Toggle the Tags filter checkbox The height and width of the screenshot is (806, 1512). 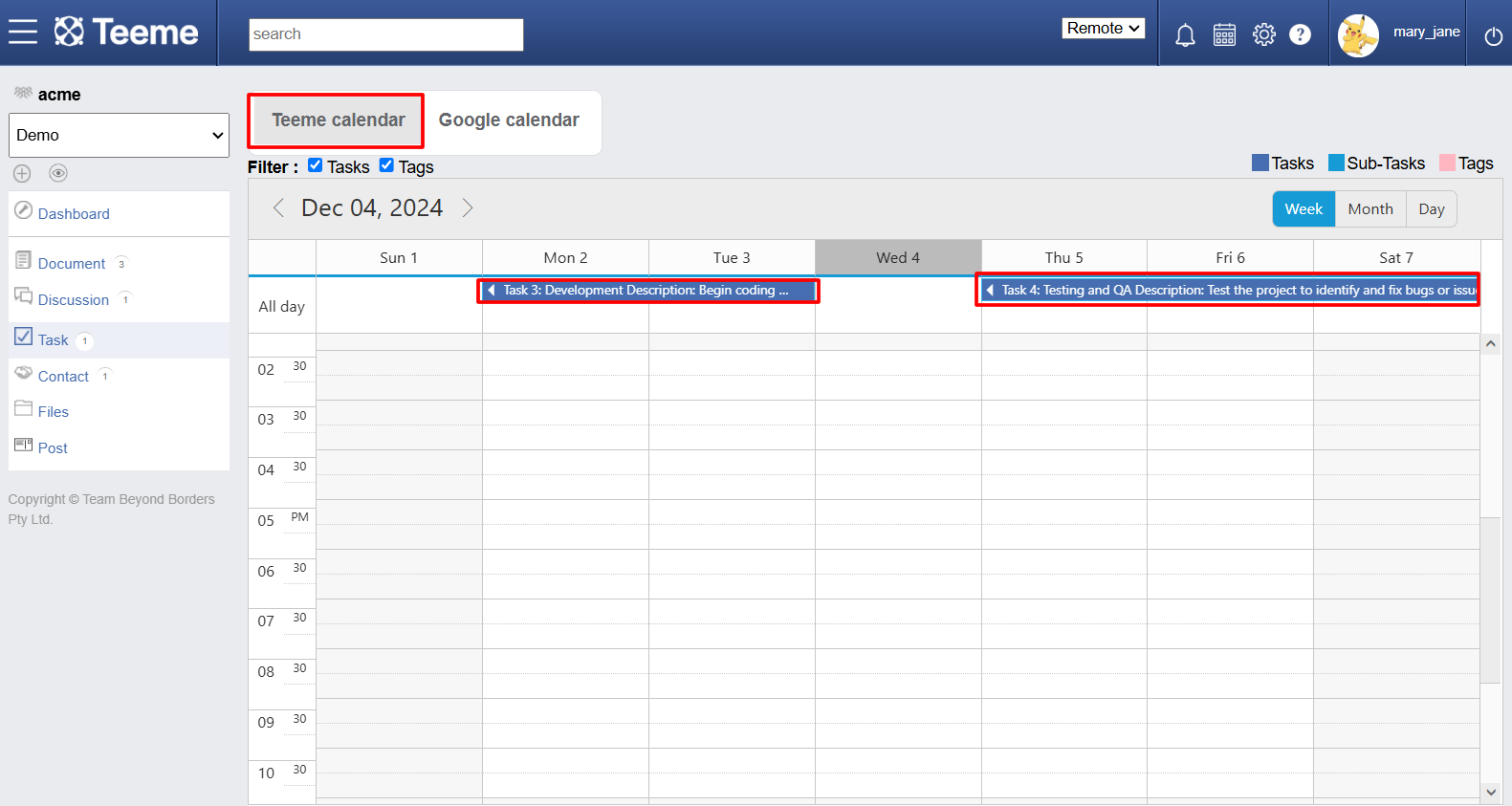(386, 164)
